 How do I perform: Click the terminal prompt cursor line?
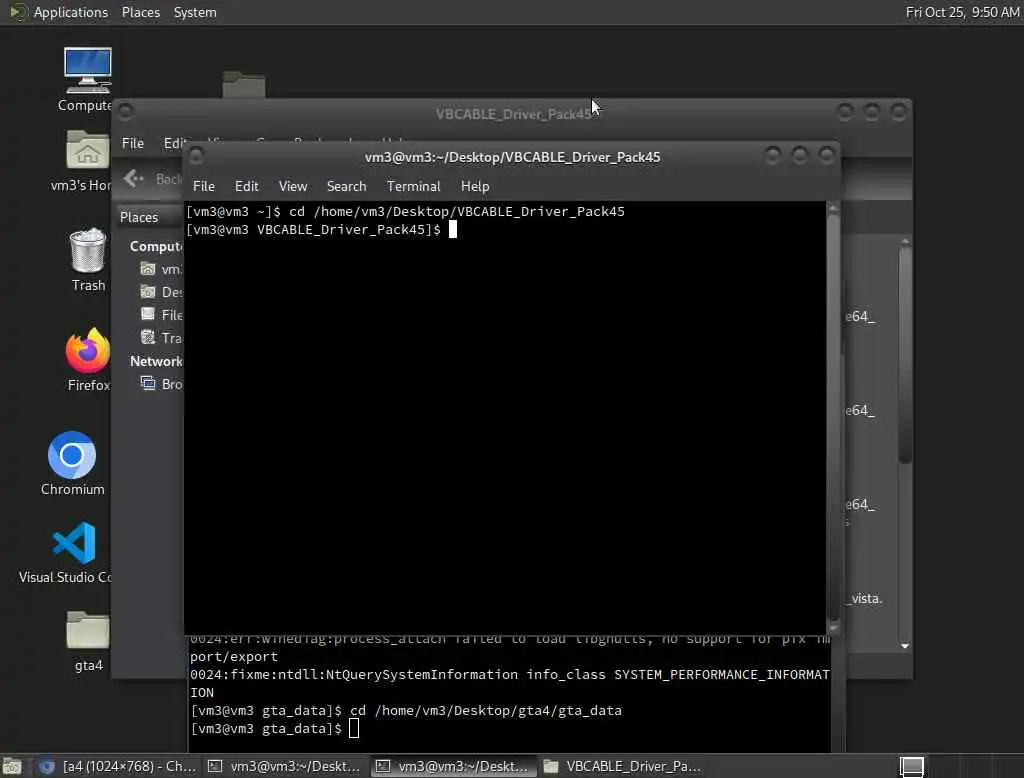point(321,230)
